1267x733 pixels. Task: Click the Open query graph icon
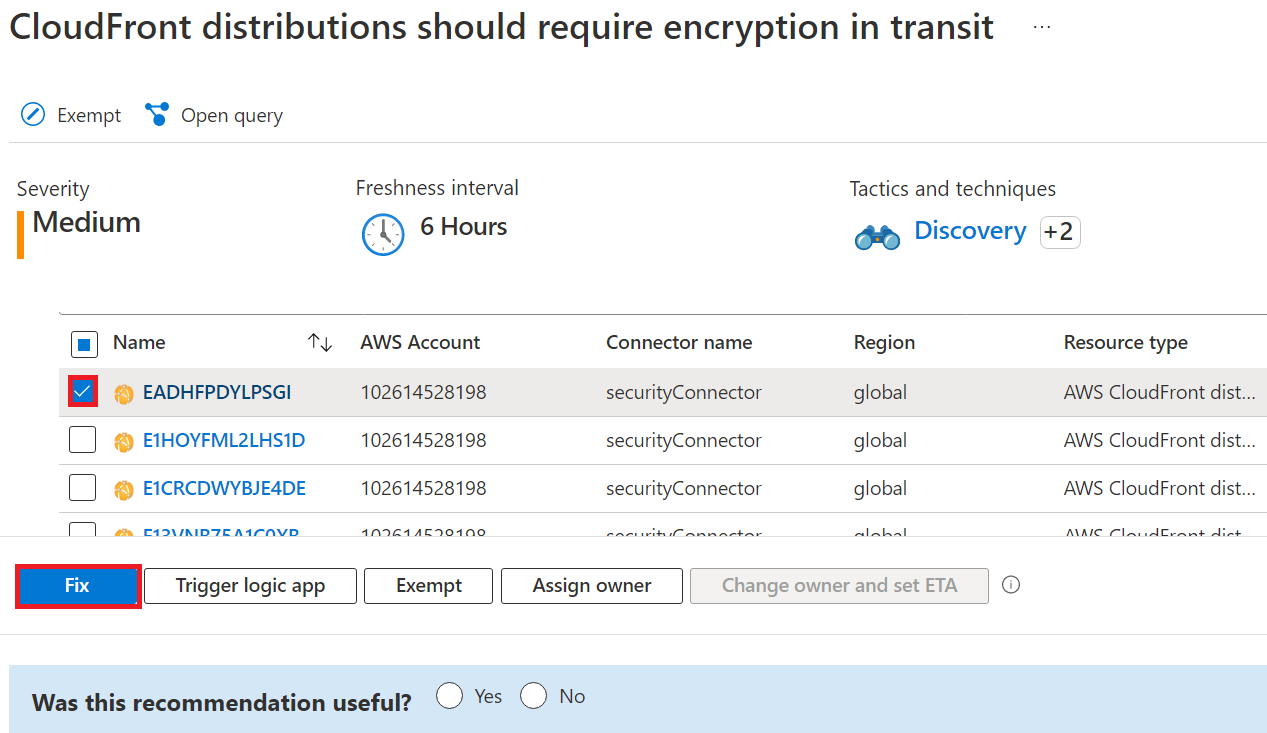(x=157, y=115)
